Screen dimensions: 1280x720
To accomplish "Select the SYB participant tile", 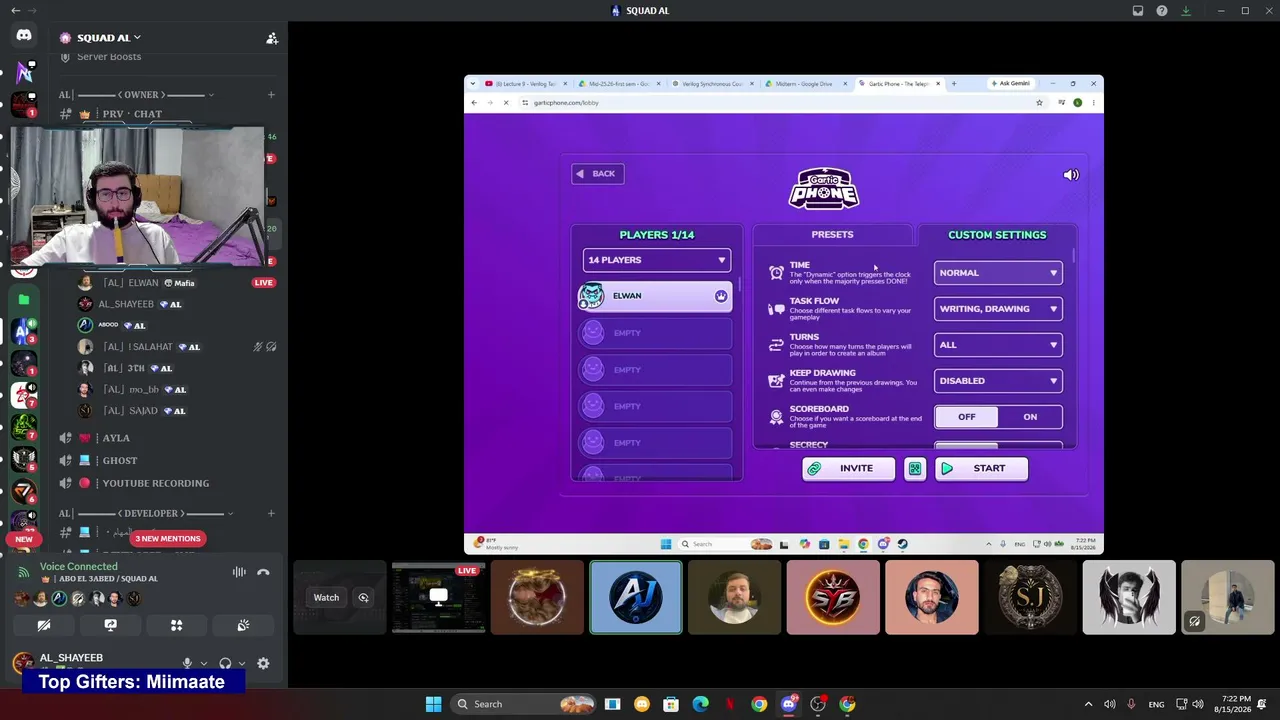I will pyautogui.click(x=833, y=597).
